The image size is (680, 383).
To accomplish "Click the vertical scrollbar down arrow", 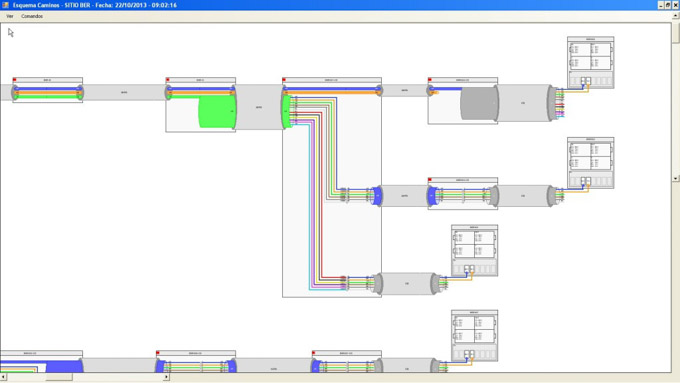I will (676, 178).
